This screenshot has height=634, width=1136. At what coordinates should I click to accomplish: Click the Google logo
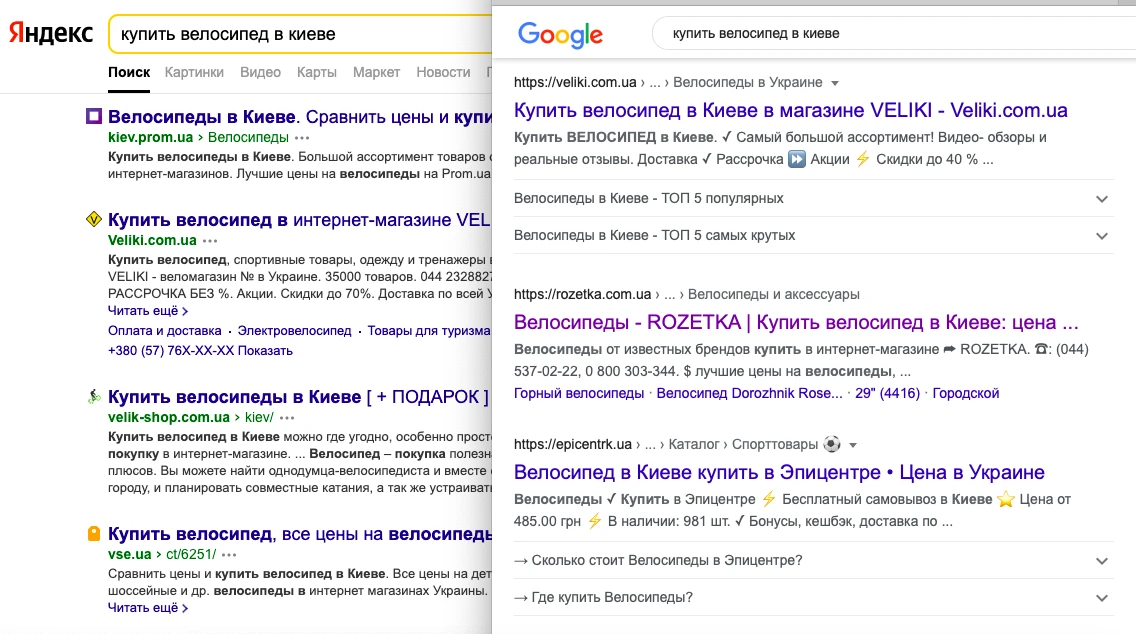560,35
